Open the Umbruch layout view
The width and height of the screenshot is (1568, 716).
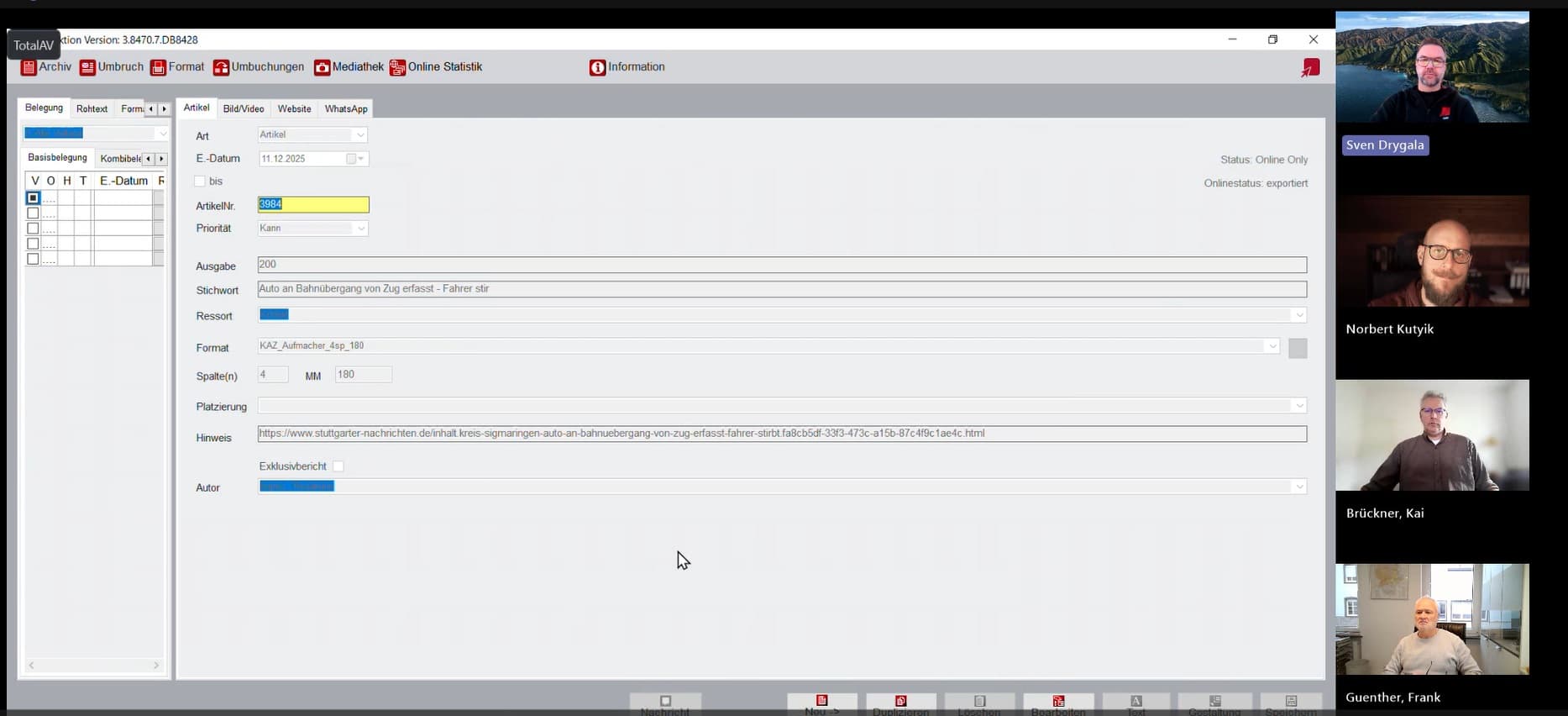pos(112,67)
